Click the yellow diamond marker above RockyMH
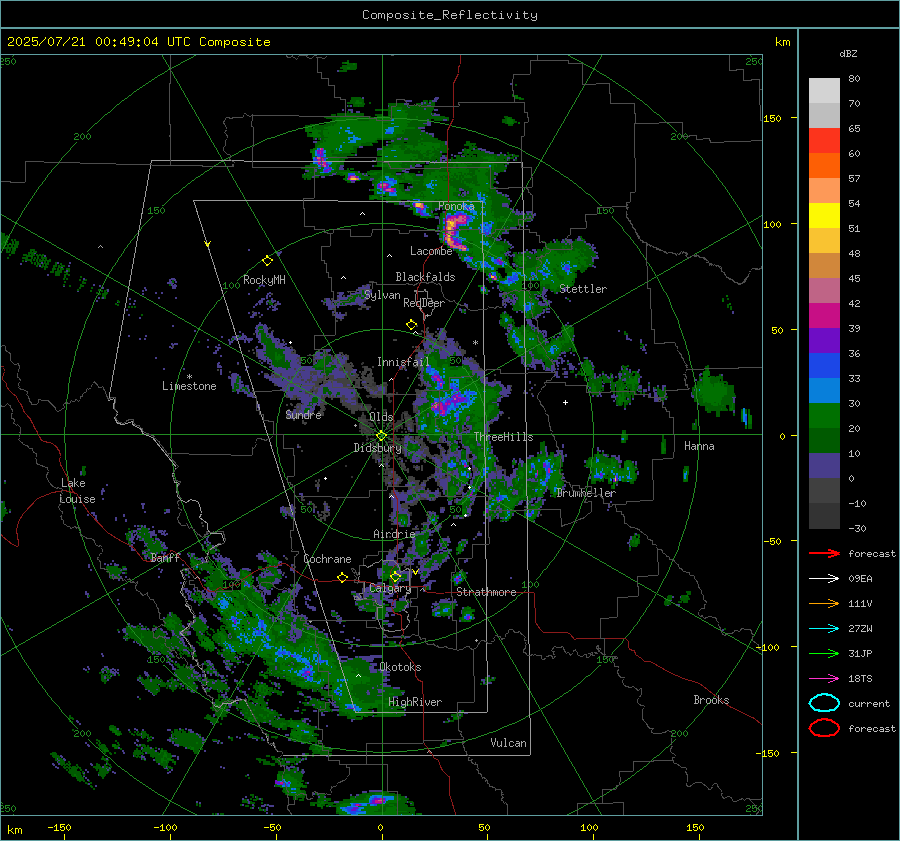This screenshot has width=900, height=841. [x=267, y=261]
